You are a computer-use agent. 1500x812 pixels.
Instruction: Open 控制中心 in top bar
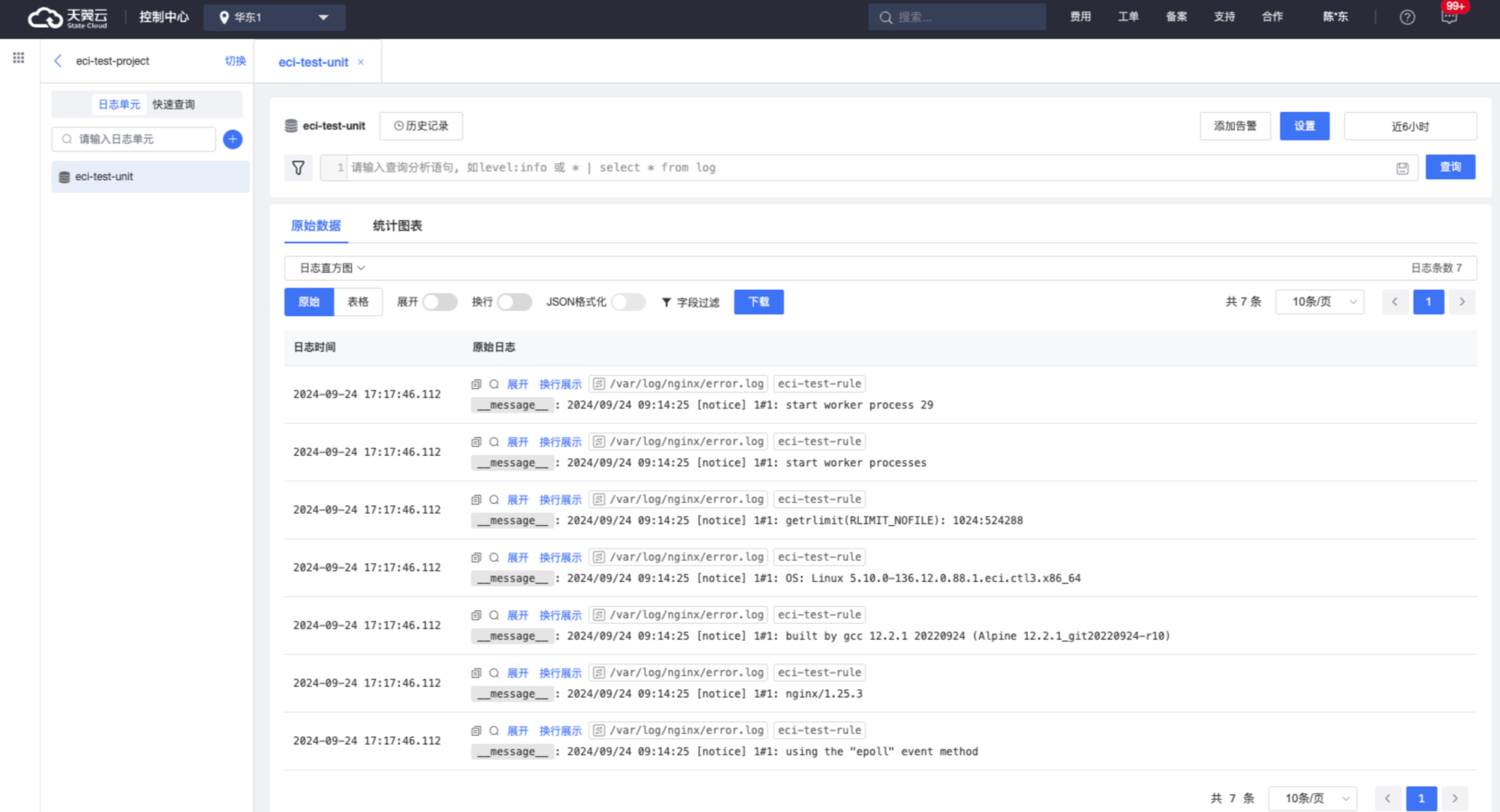pyautogui.click(x=164, y=17)
